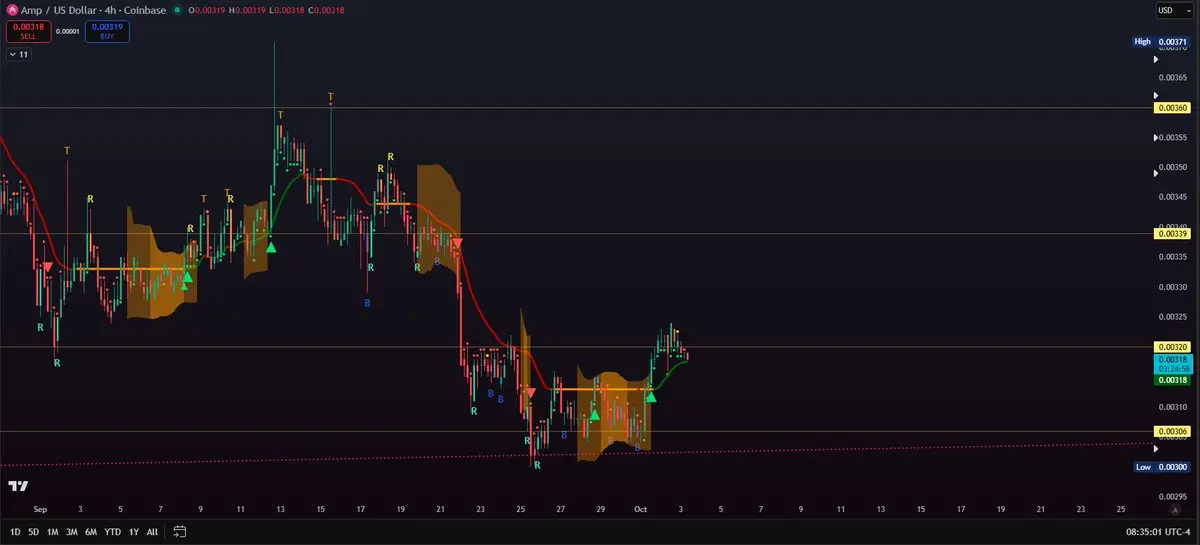Select the 3M date range
The width and height of the screenshot is (1200, 545).
point(71,531)
